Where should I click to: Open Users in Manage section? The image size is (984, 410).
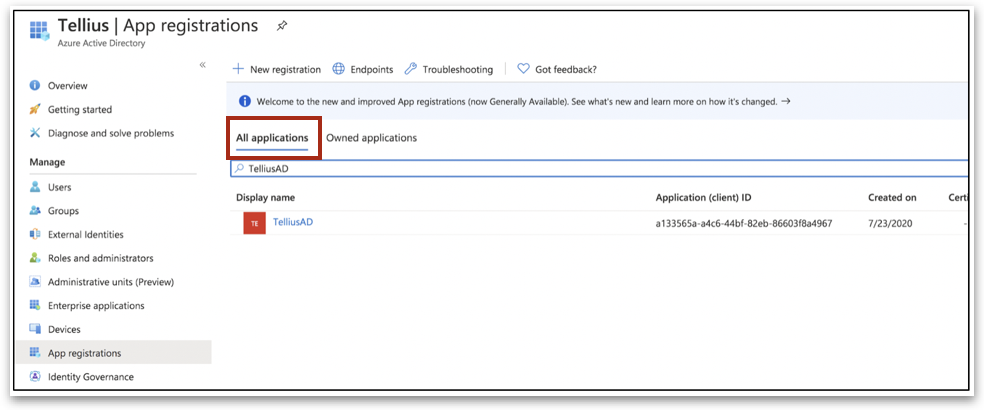point(60,187)
